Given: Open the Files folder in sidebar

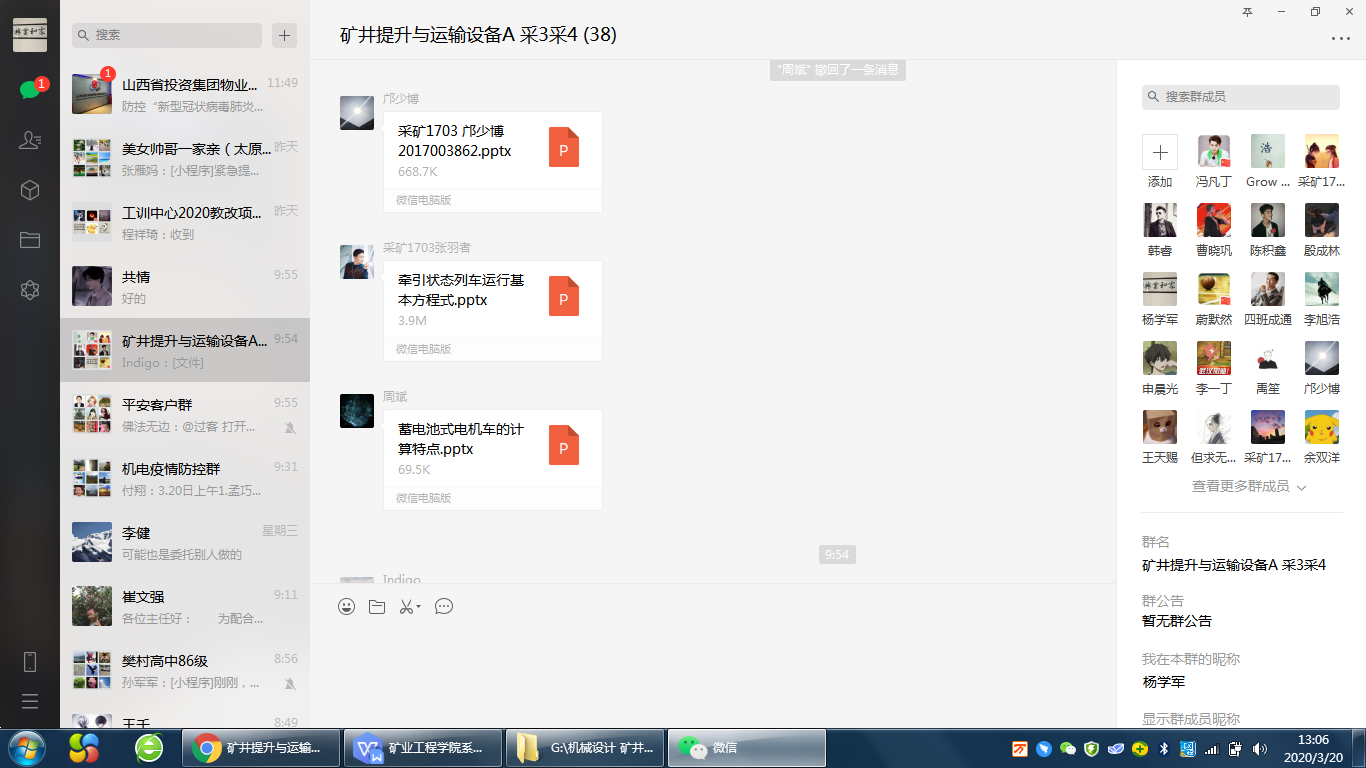Looking at the screenshot, I should click(30, 240).
